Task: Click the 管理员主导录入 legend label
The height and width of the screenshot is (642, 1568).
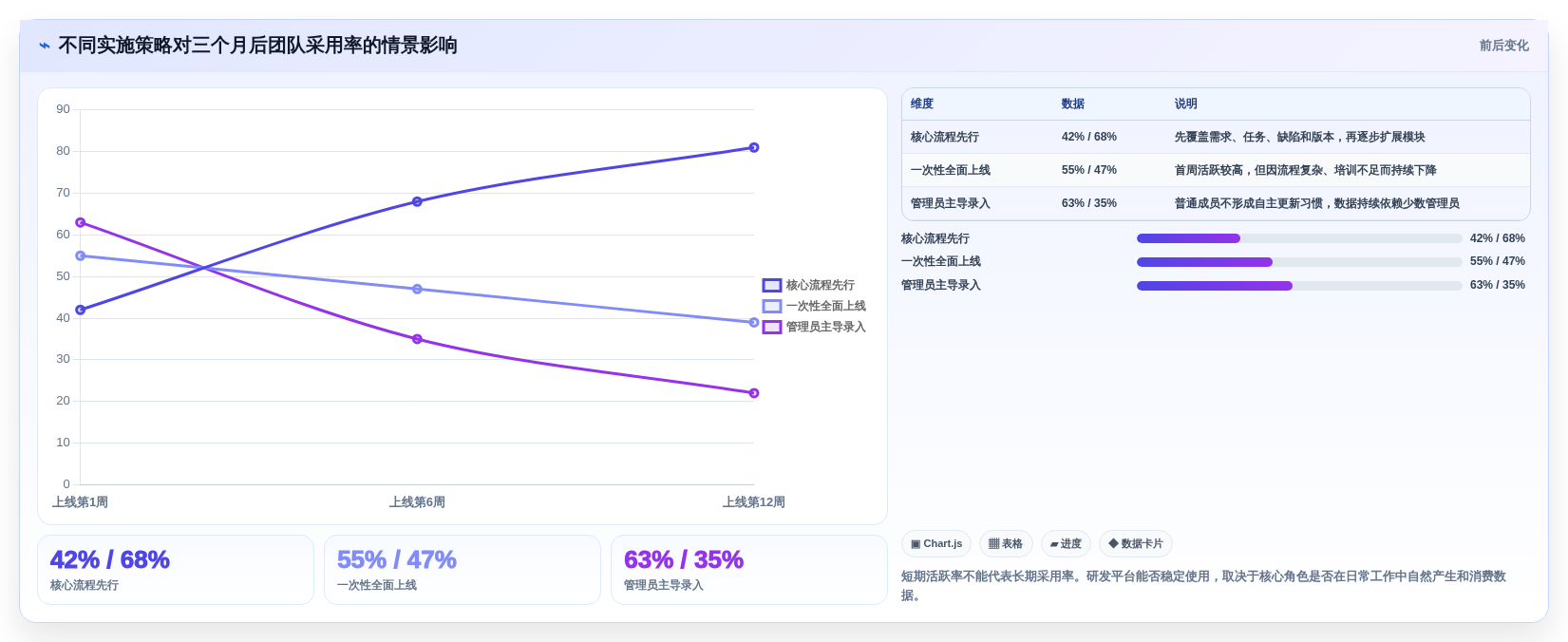Action: tap(826, 327)
